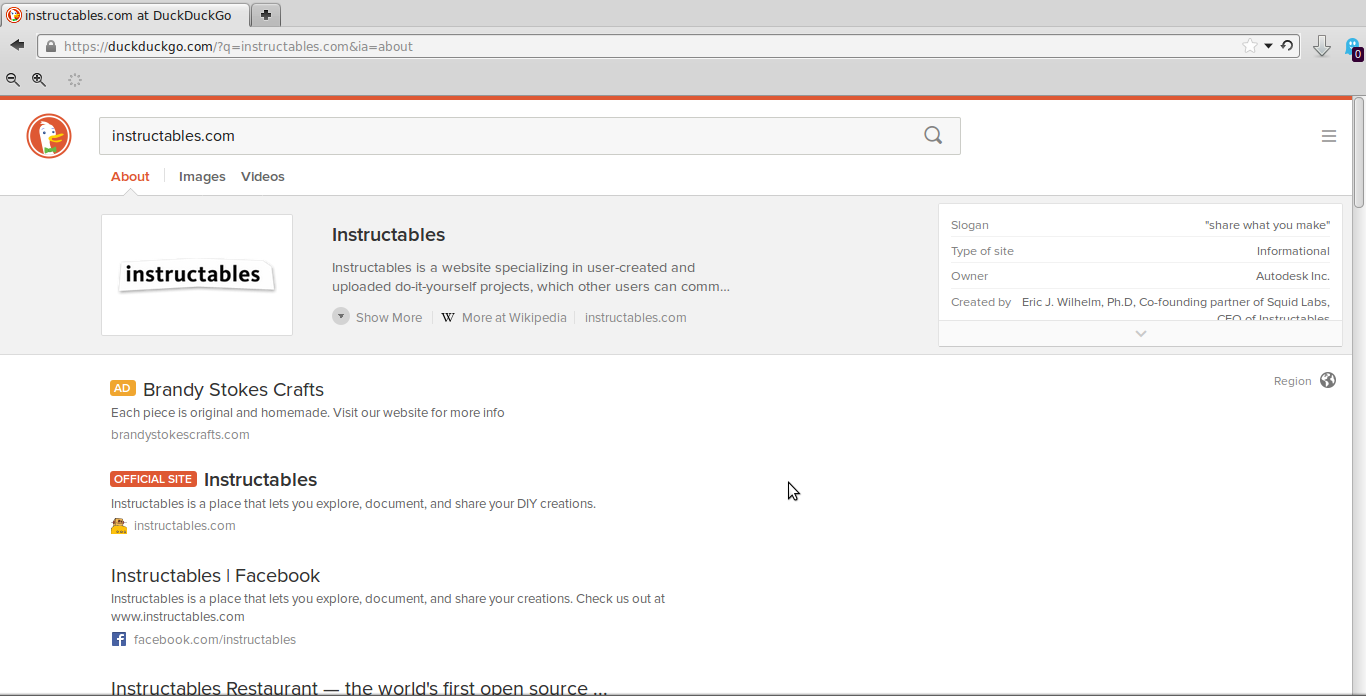
Task: Click the 'Informational' type of site value
Action: pyautogui.click(x=1293, y=251)
